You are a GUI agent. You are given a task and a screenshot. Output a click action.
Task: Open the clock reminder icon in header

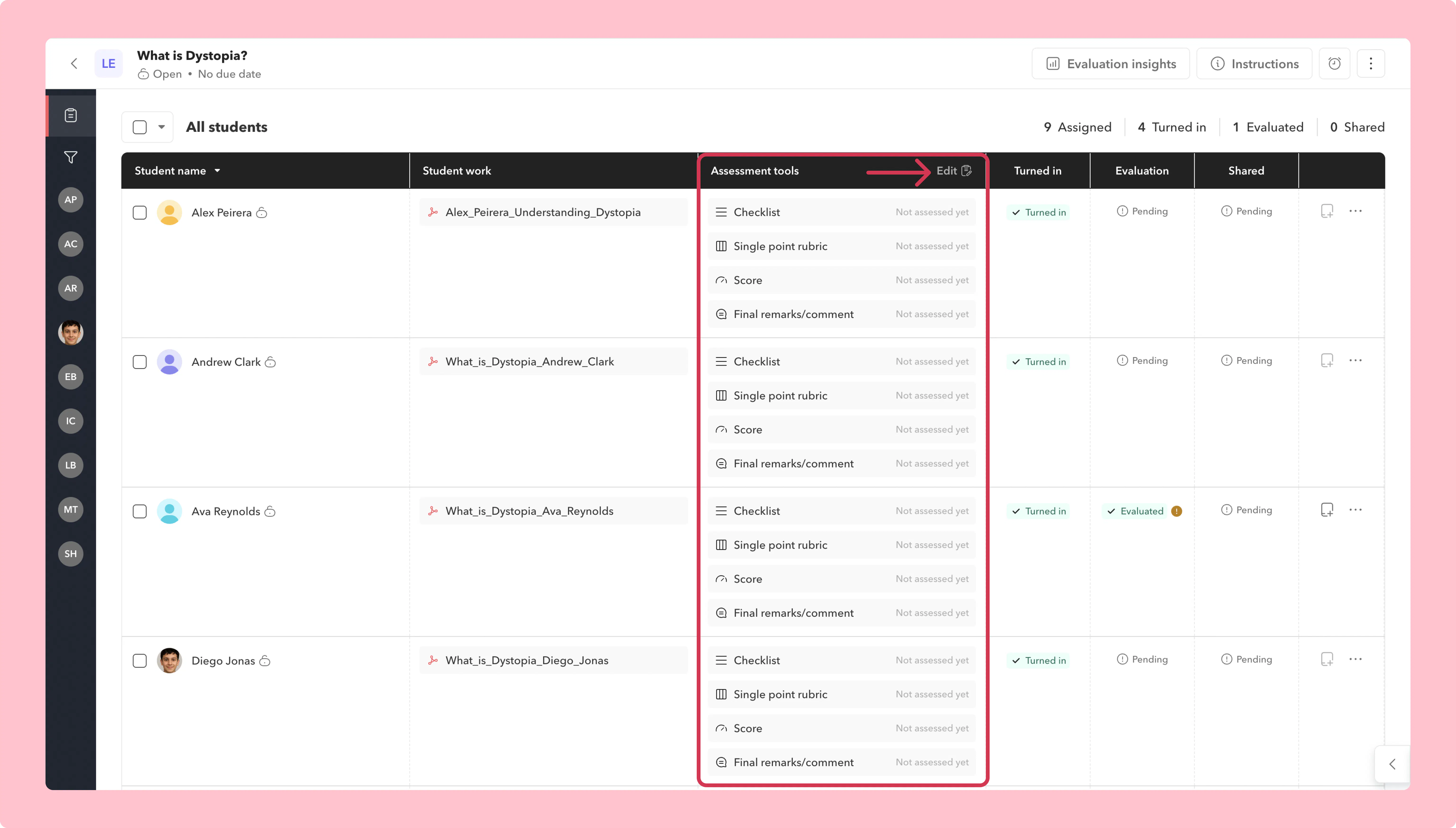(x=1334, y=64)
